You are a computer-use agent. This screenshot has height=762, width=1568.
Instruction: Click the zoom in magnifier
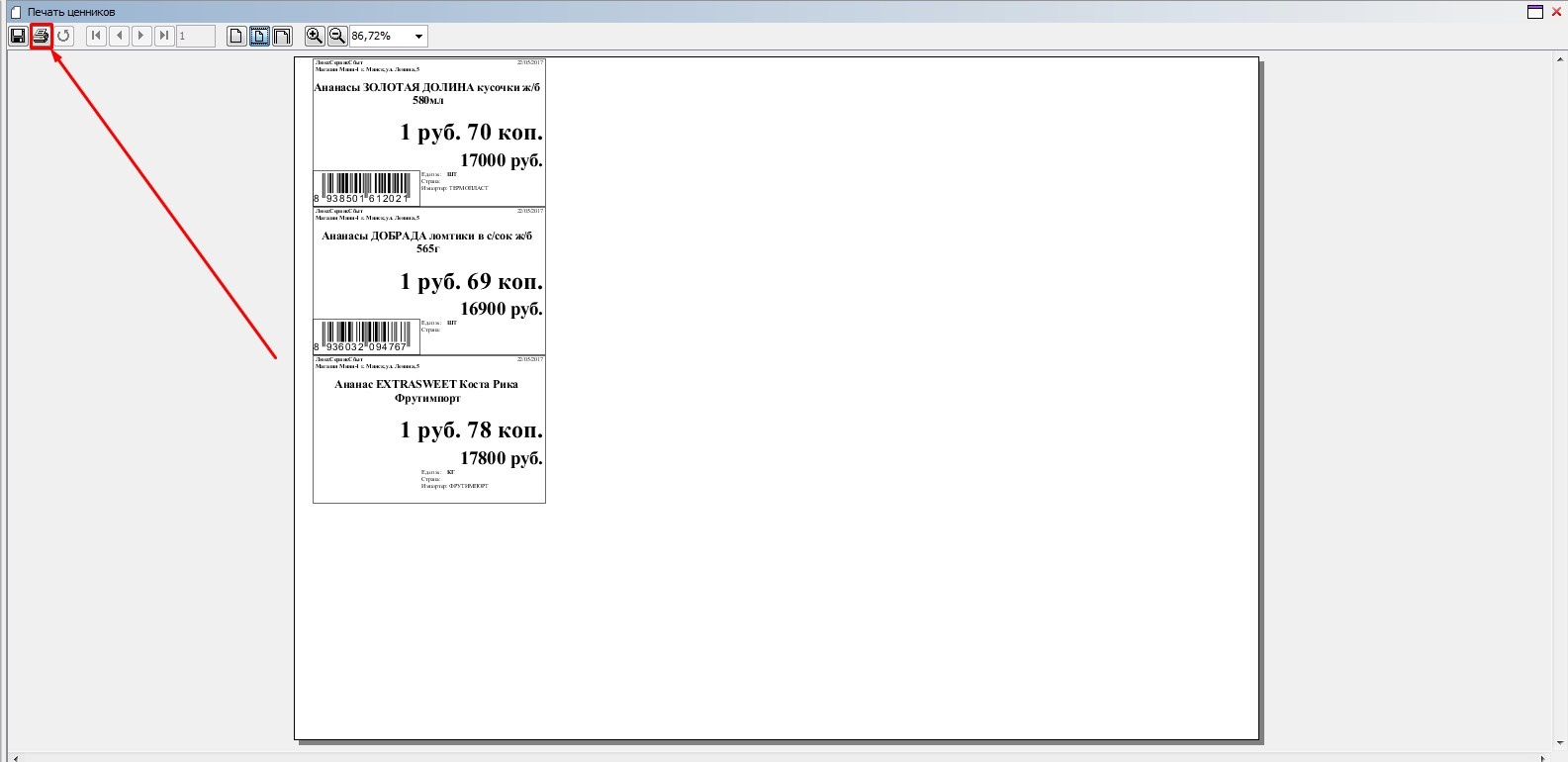pyautogui.click(x=315, y=37)
